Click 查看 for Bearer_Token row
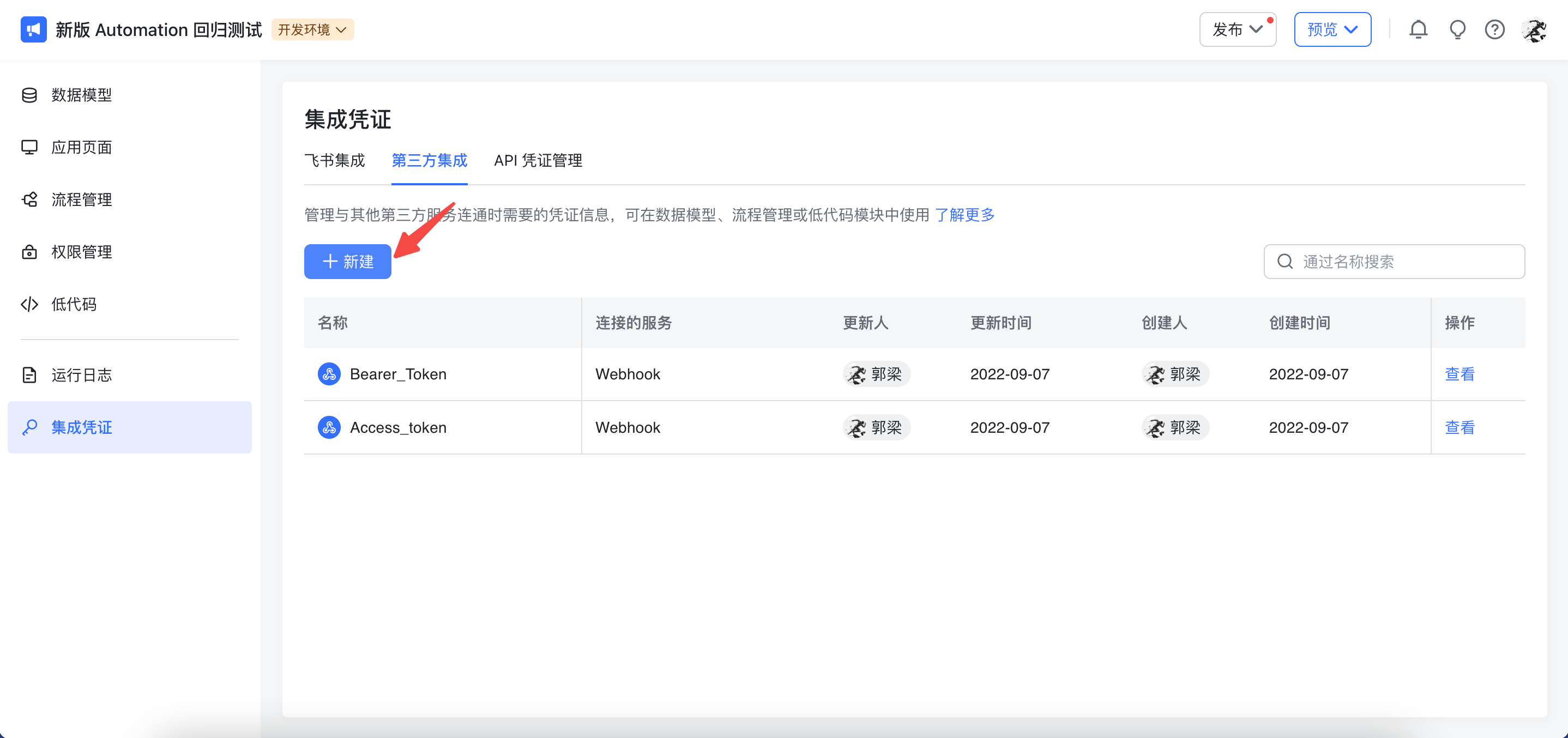 coord(1460,374)
